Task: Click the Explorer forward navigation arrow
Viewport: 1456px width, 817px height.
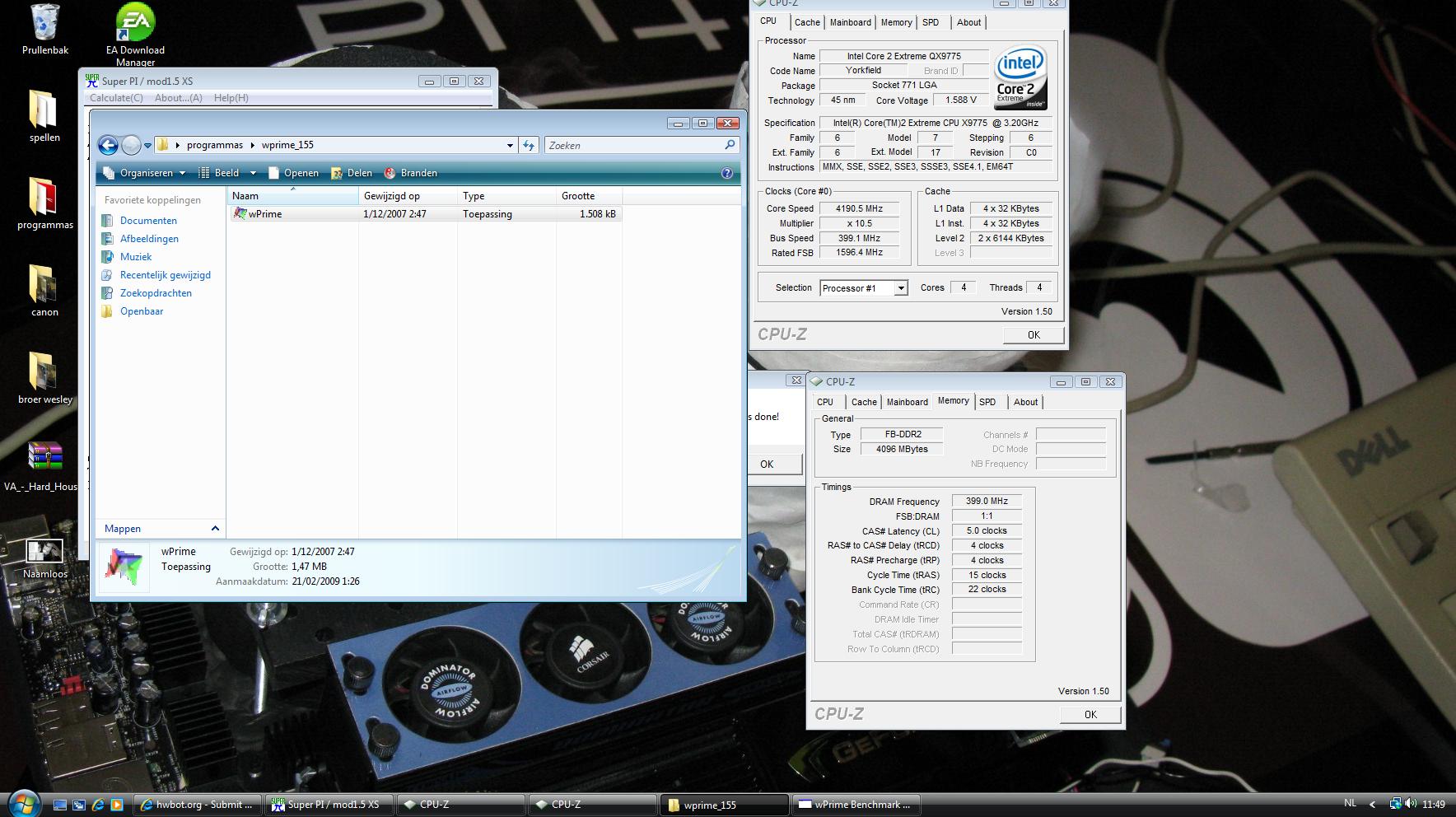Action: tap(131, 145)
